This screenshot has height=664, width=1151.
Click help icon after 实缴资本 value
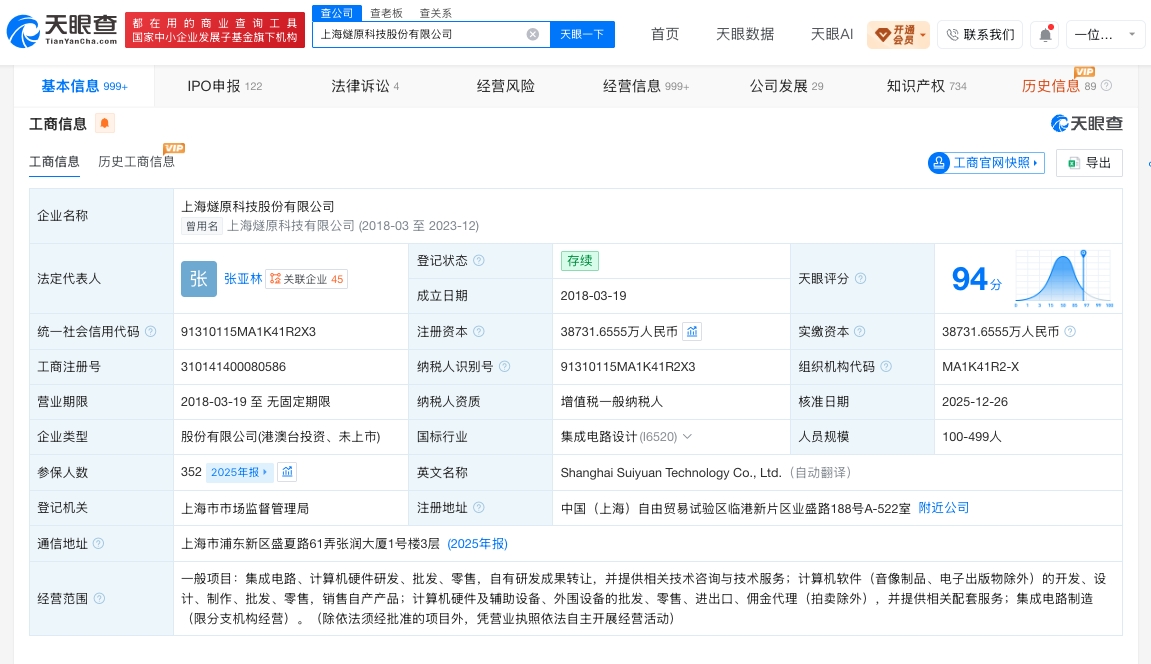point(1070,332)
